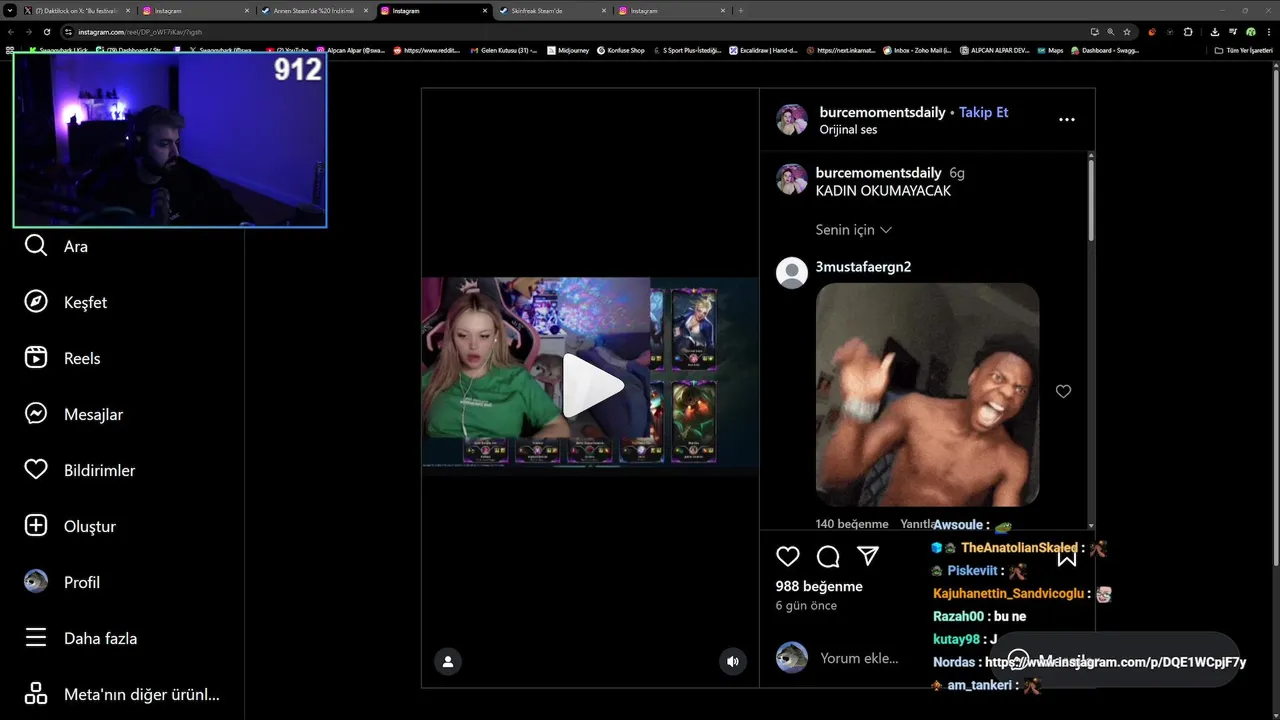
Task: View 140 beğenme on the comment
Action: click(x=852, y=524)
